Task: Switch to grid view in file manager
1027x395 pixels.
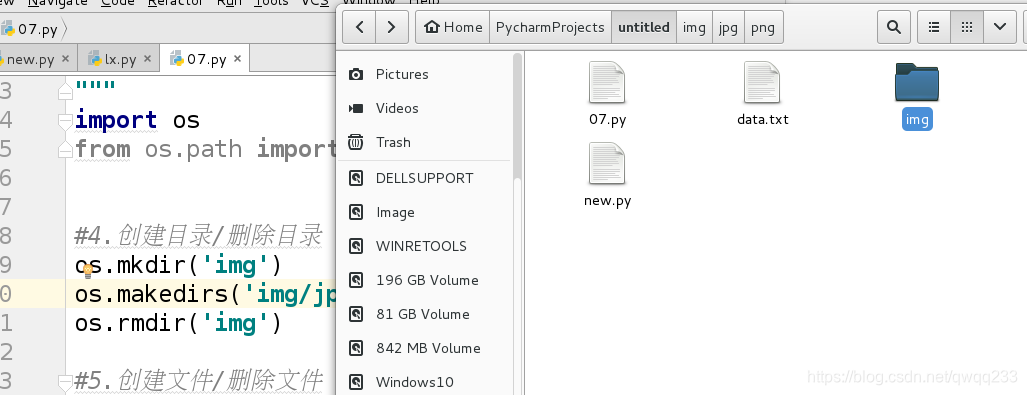Action: (x=967, y=27)
